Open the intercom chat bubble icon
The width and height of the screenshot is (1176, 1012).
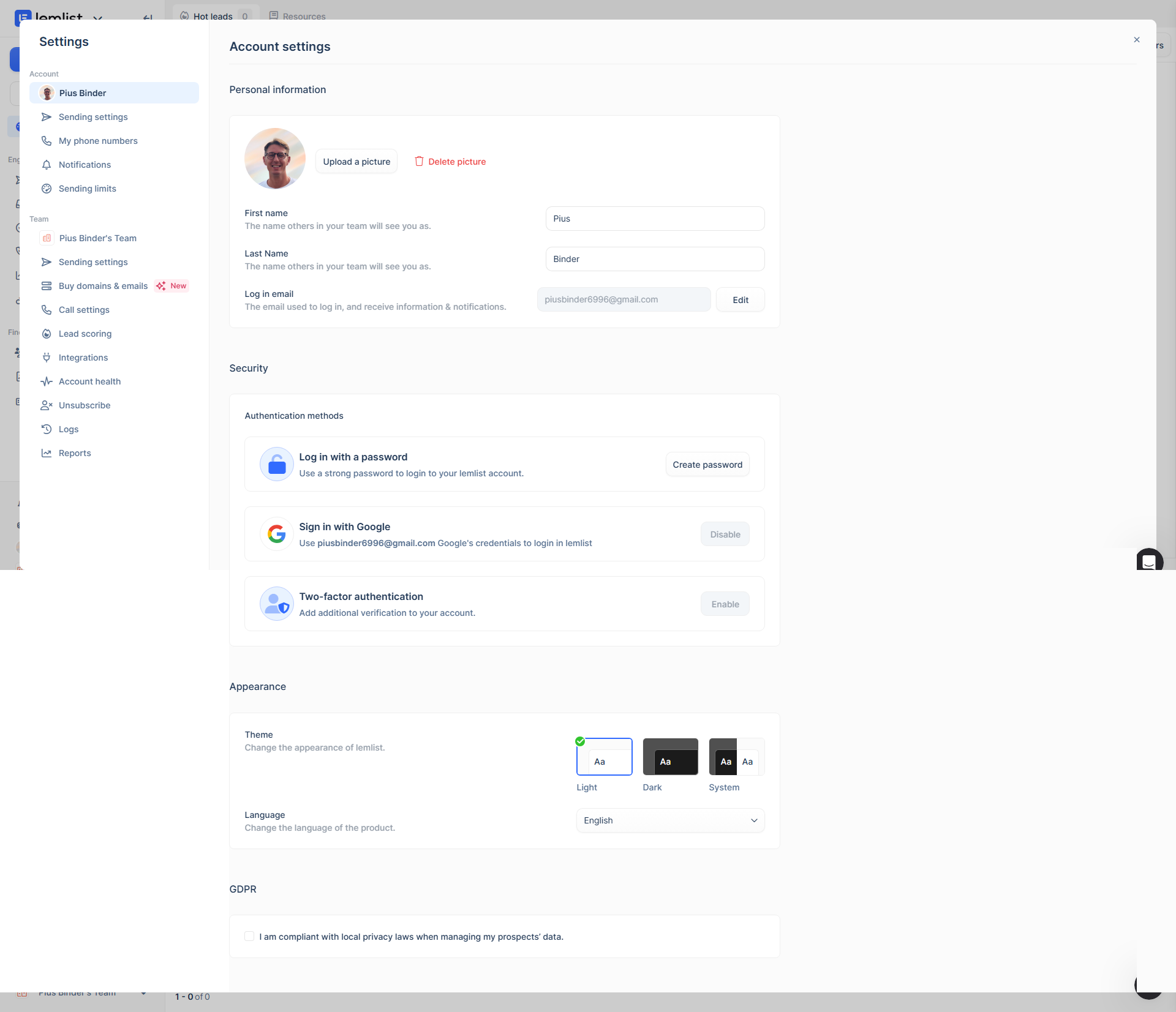point(1149,561)
